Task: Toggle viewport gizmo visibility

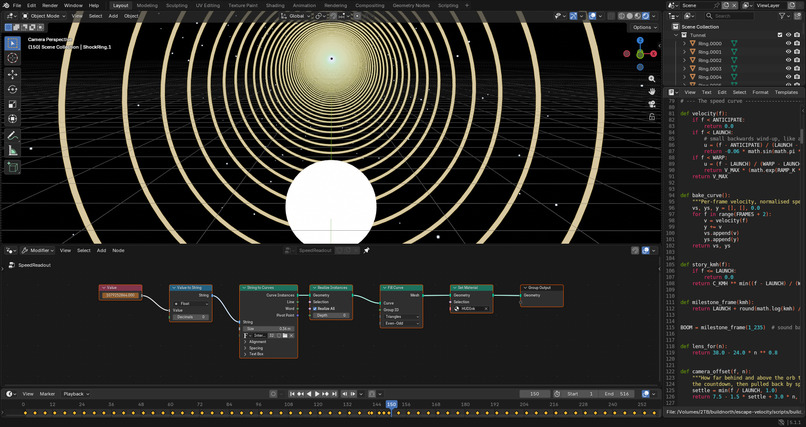Action: 573,16
